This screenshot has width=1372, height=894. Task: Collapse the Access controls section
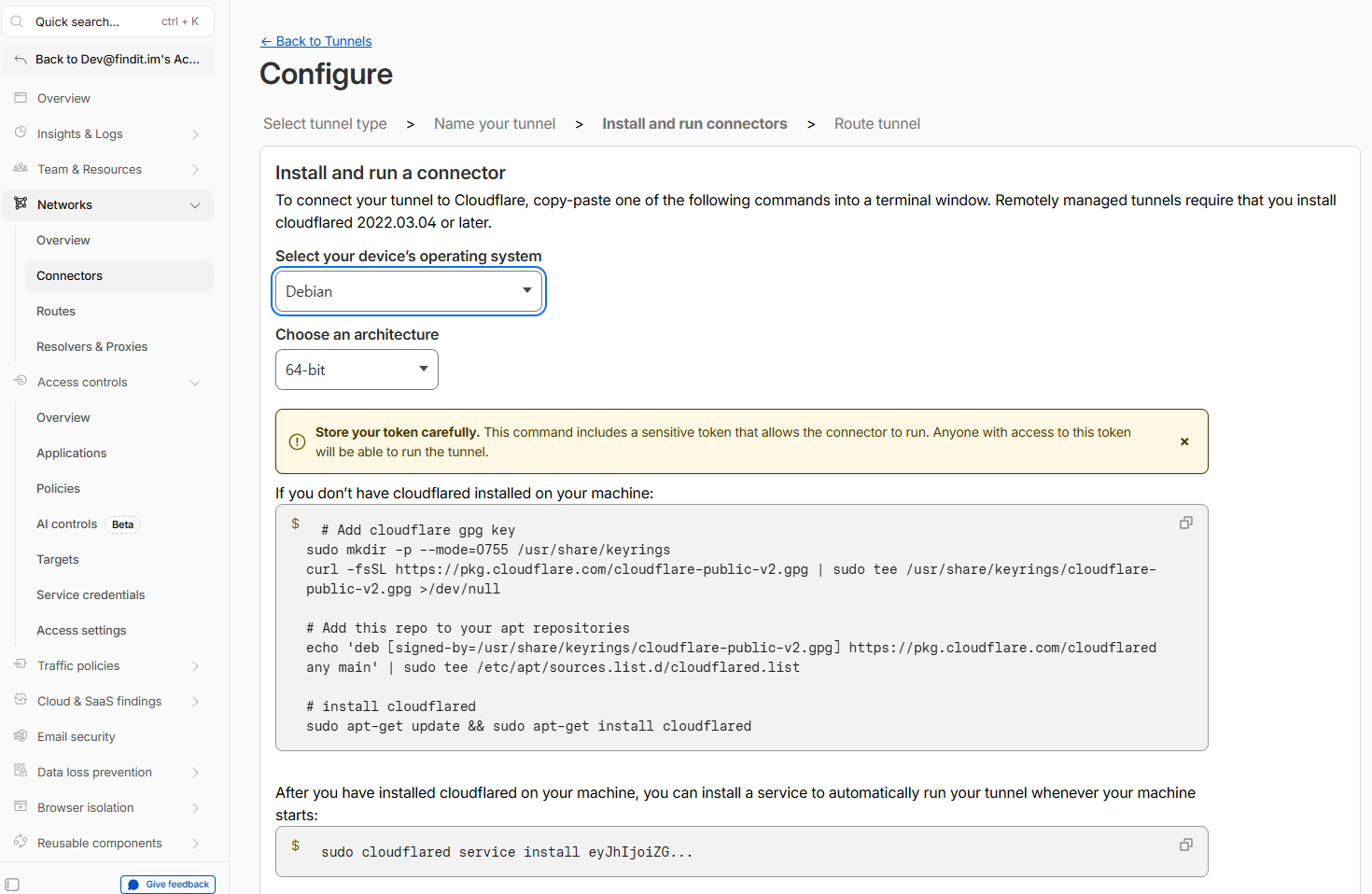195,383
